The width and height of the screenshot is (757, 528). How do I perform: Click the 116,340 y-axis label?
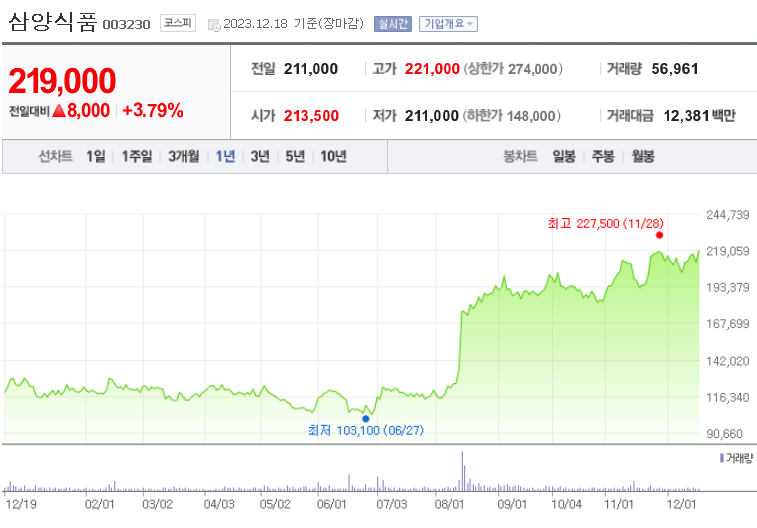pyautogui.click(x=728, y=398)
